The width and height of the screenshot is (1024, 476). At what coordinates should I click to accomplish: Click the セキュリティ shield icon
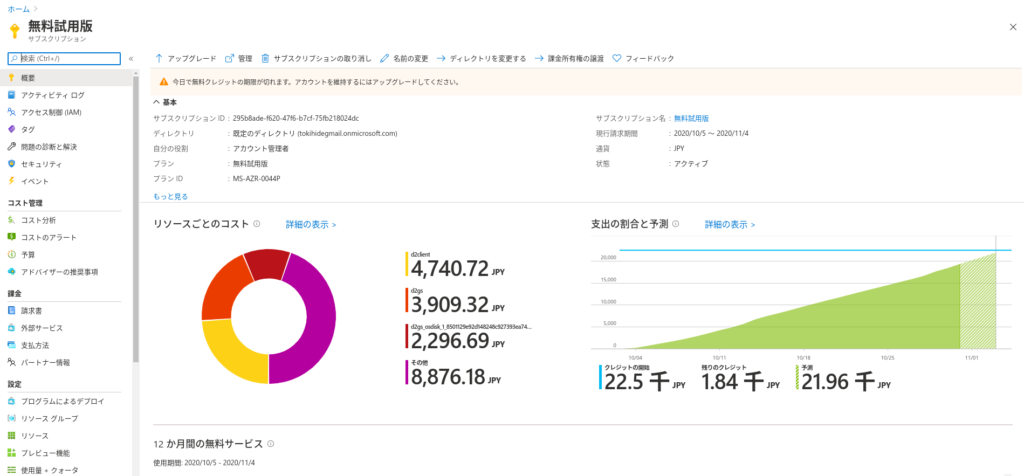pyautogui.click(x=12, y=164)
